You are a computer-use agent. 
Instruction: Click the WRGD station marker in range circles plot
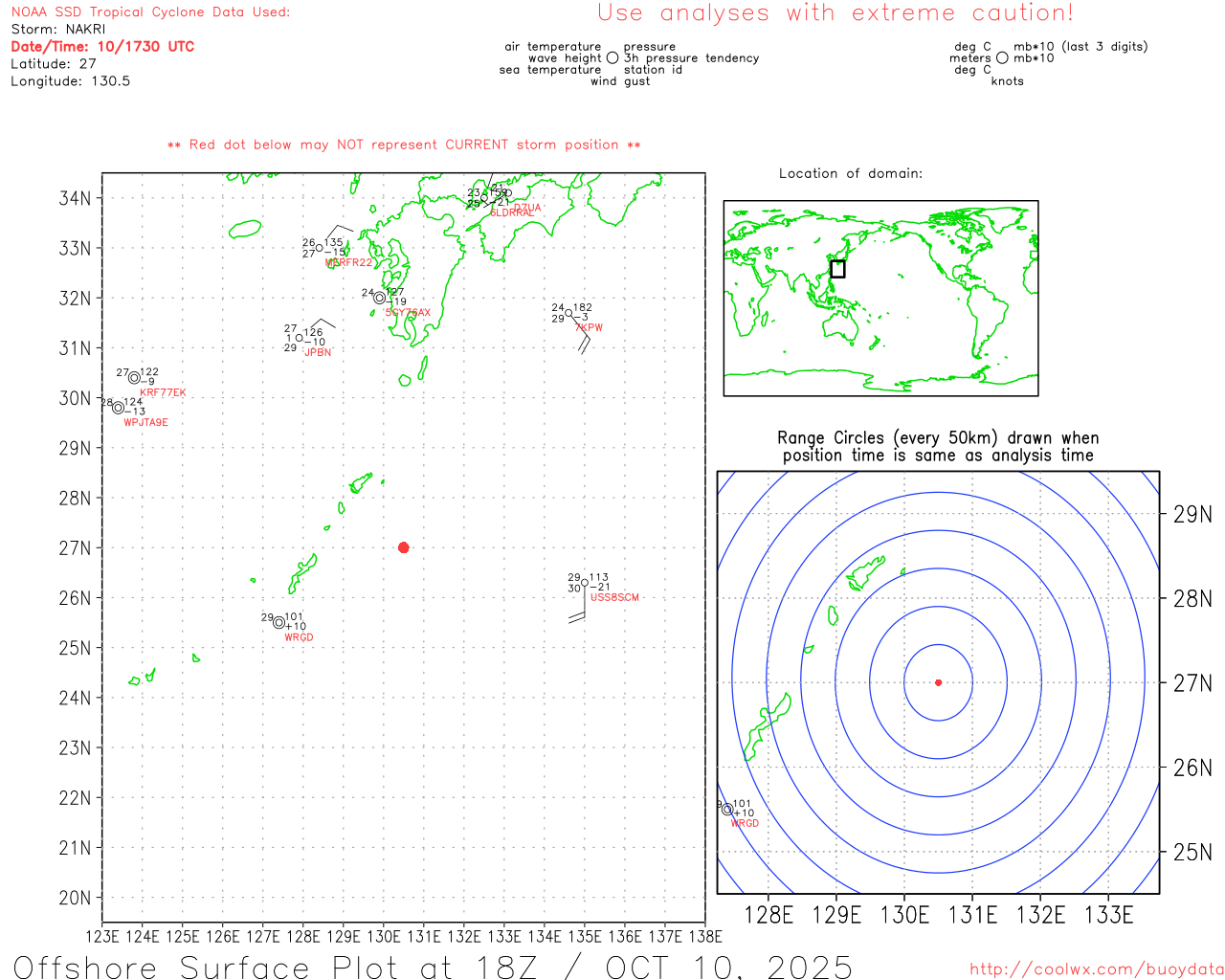(x=727, y=809)
